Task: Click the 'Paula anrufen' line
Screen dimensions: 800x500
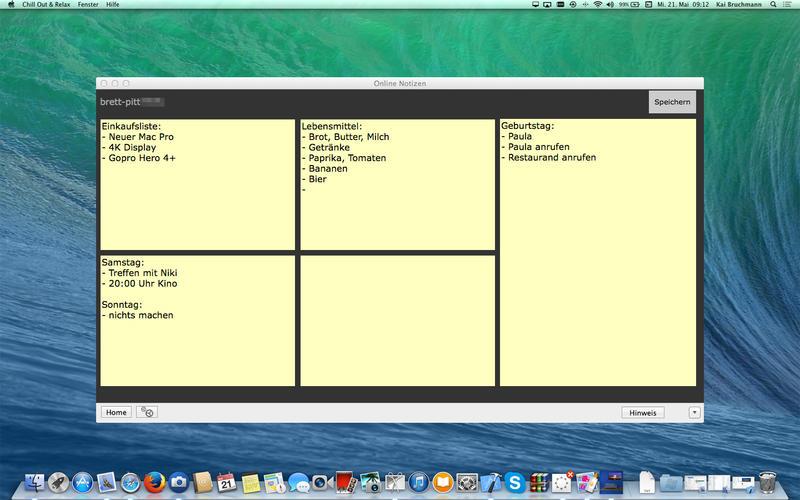Action: point(536,147)
